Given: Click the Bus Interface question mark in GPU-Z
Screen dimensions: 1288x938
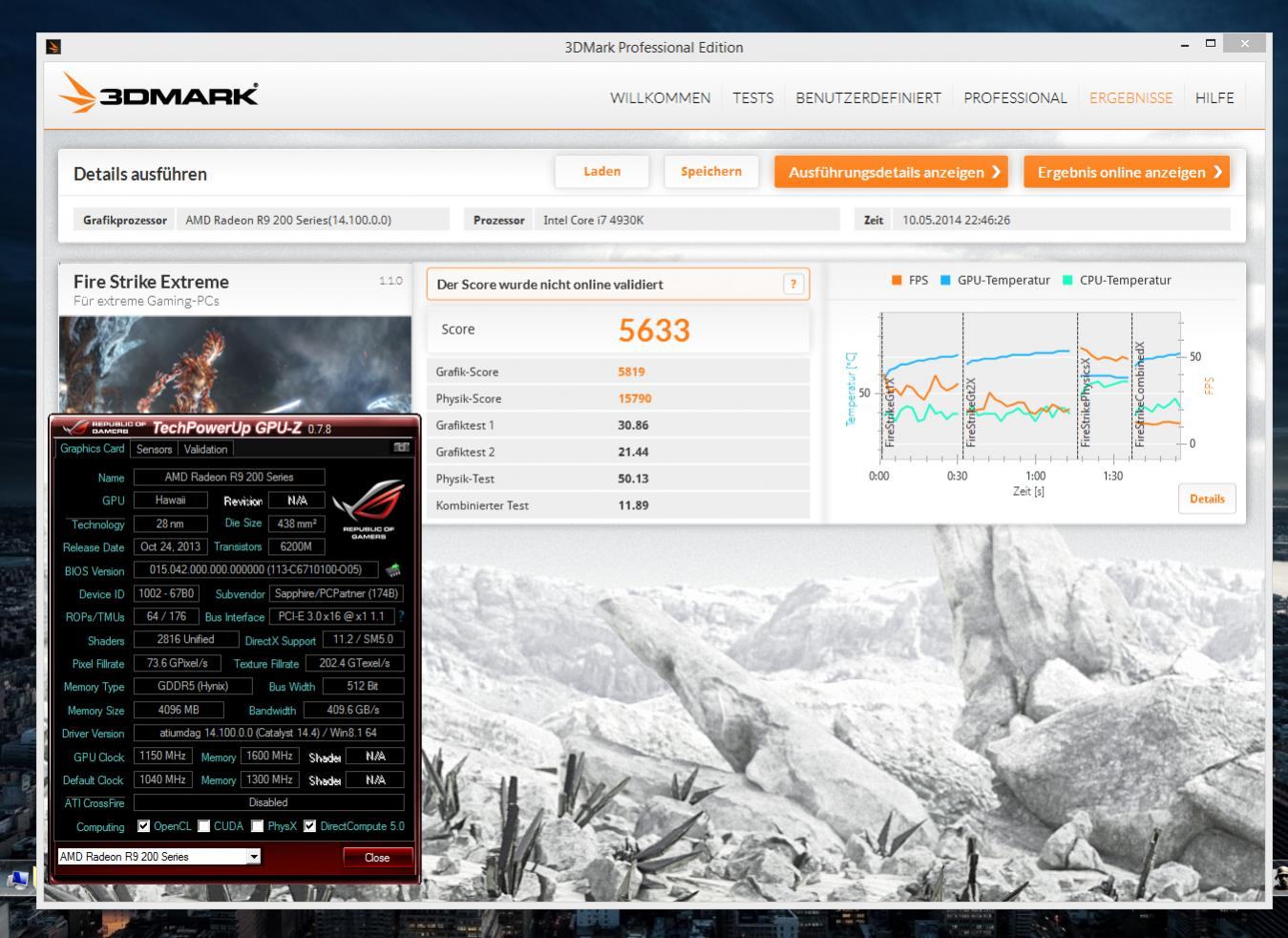Looking at the screenshot, I should click(401, 617).
